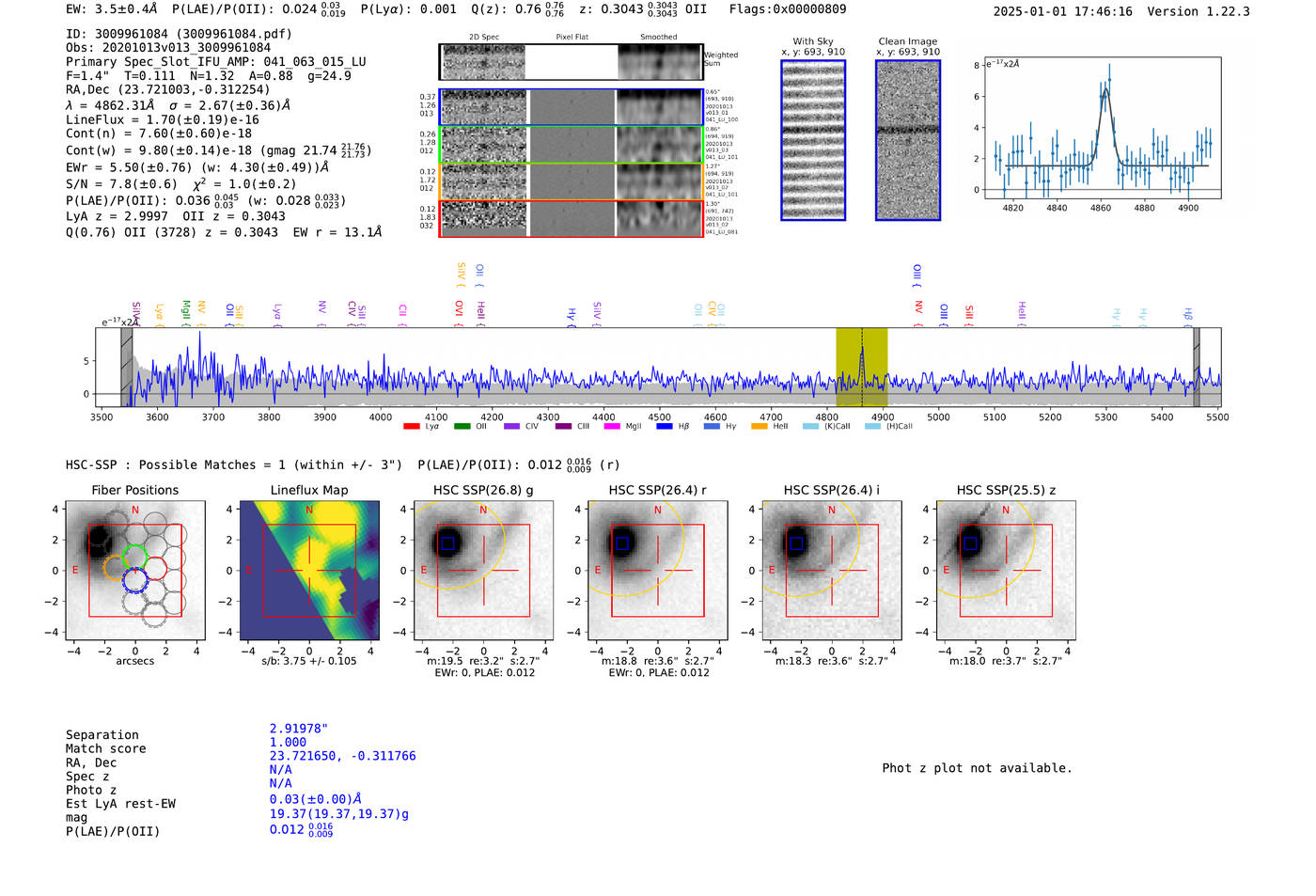1316x896 pixels.
Task: Click the Gaussian emission line fit plot
Action: coord(1102,128)
